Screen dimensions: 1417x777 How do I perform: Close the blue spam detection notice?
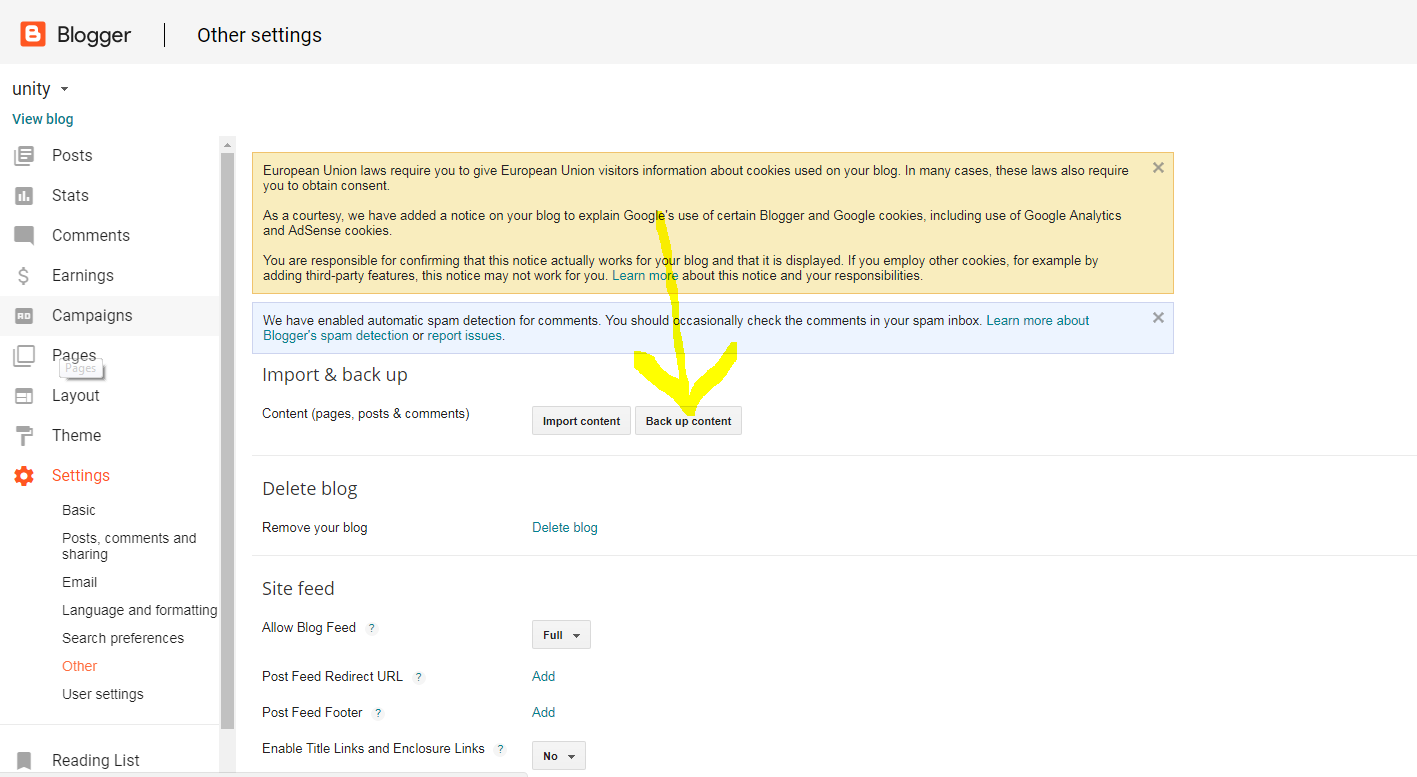tap(1158, 318)
